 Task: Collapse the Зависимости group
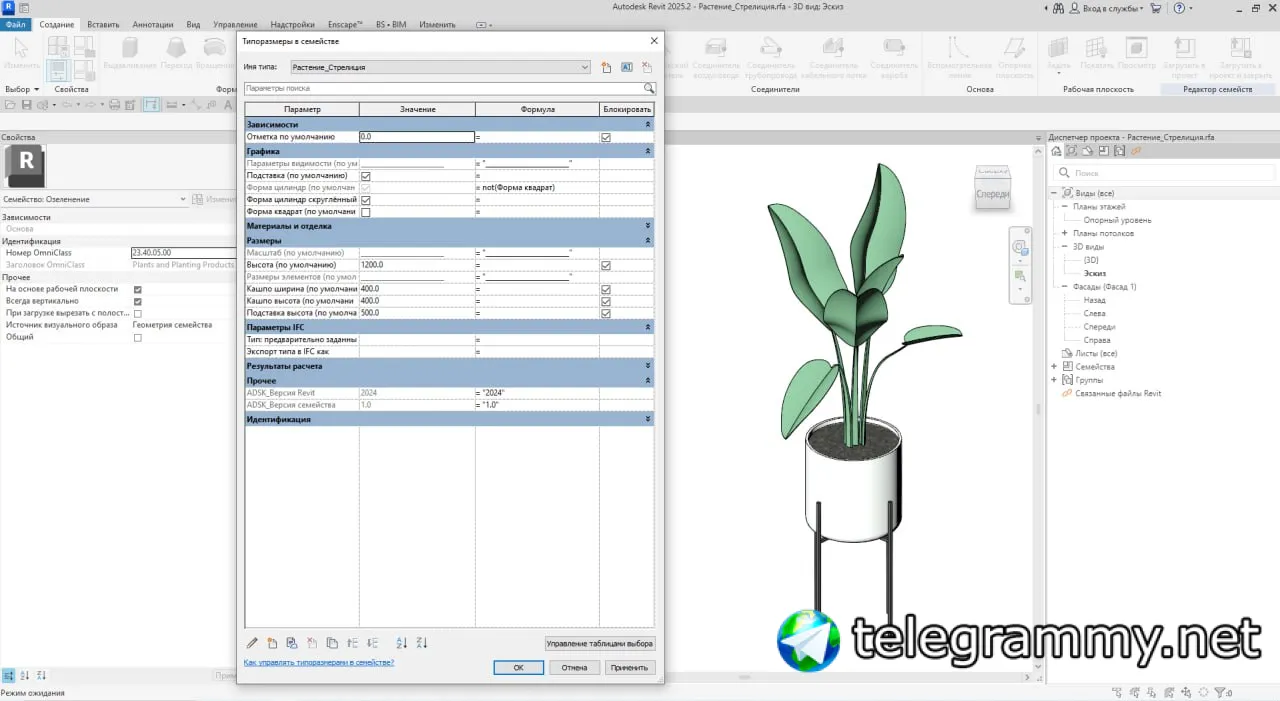[x=648, y=124]
